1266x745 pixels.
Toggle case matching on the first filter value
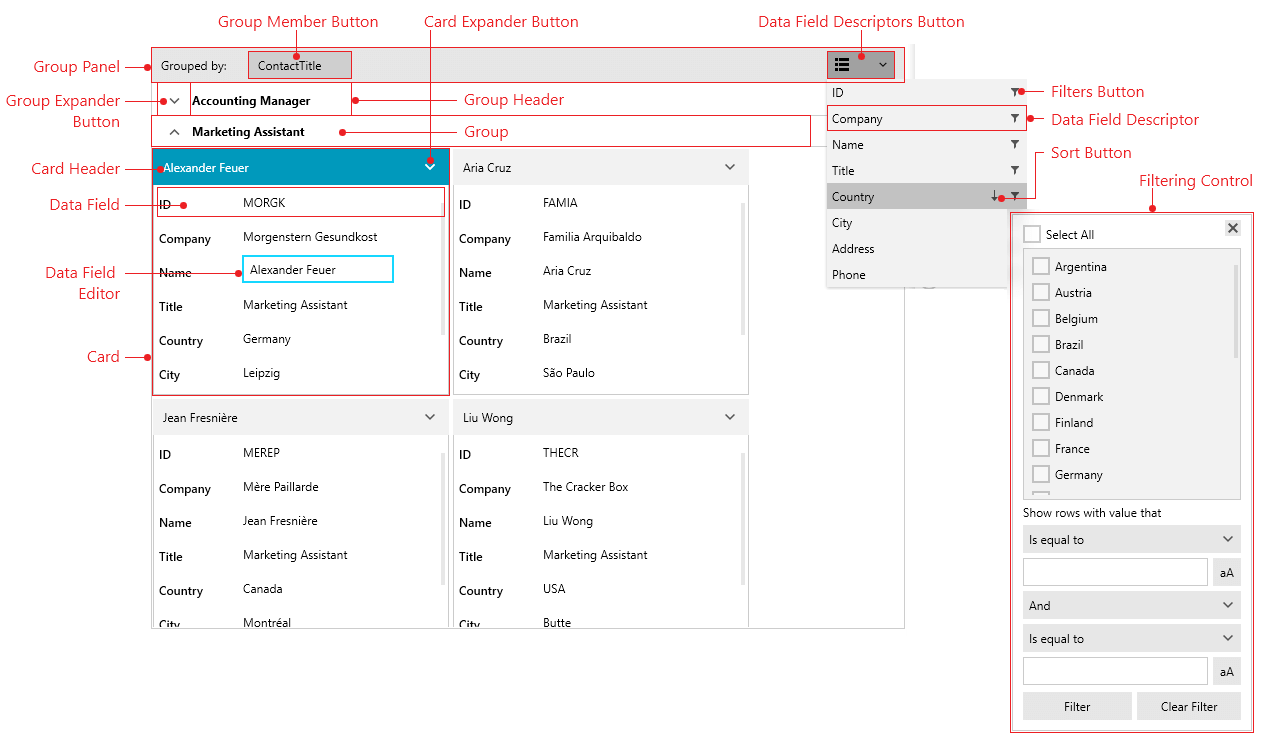point(1226,571)
